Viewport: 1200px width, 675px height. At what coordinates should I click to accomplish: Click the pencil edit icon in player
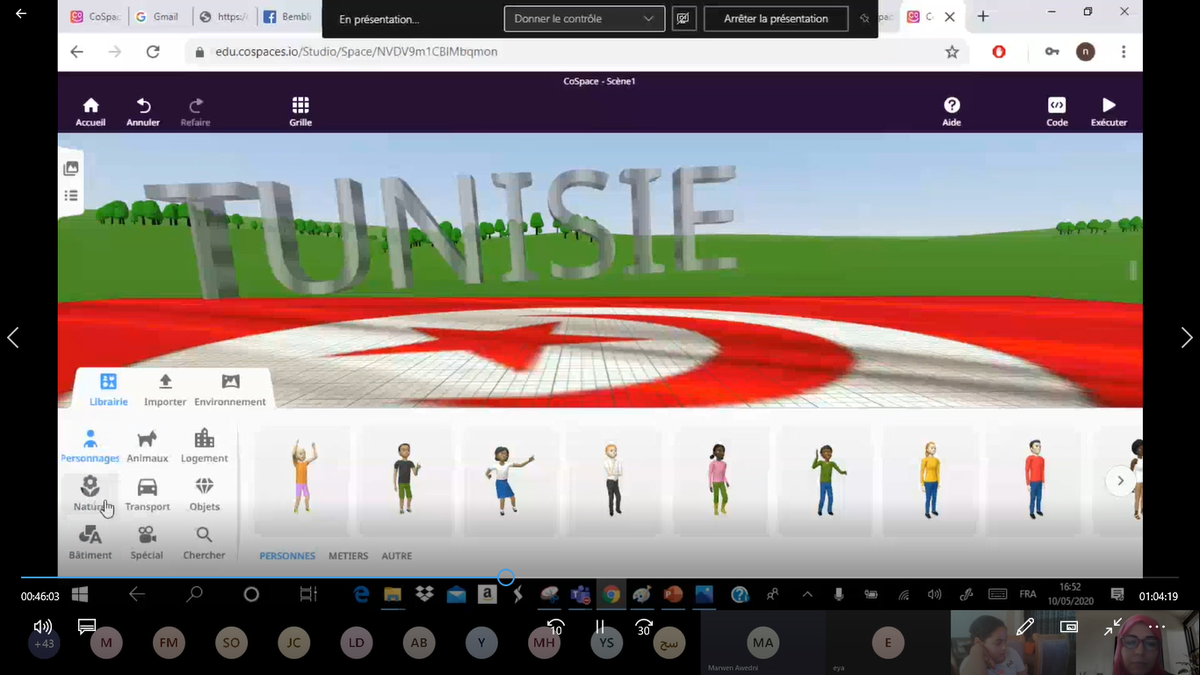pyautogui.click(x=1025, y=627)
